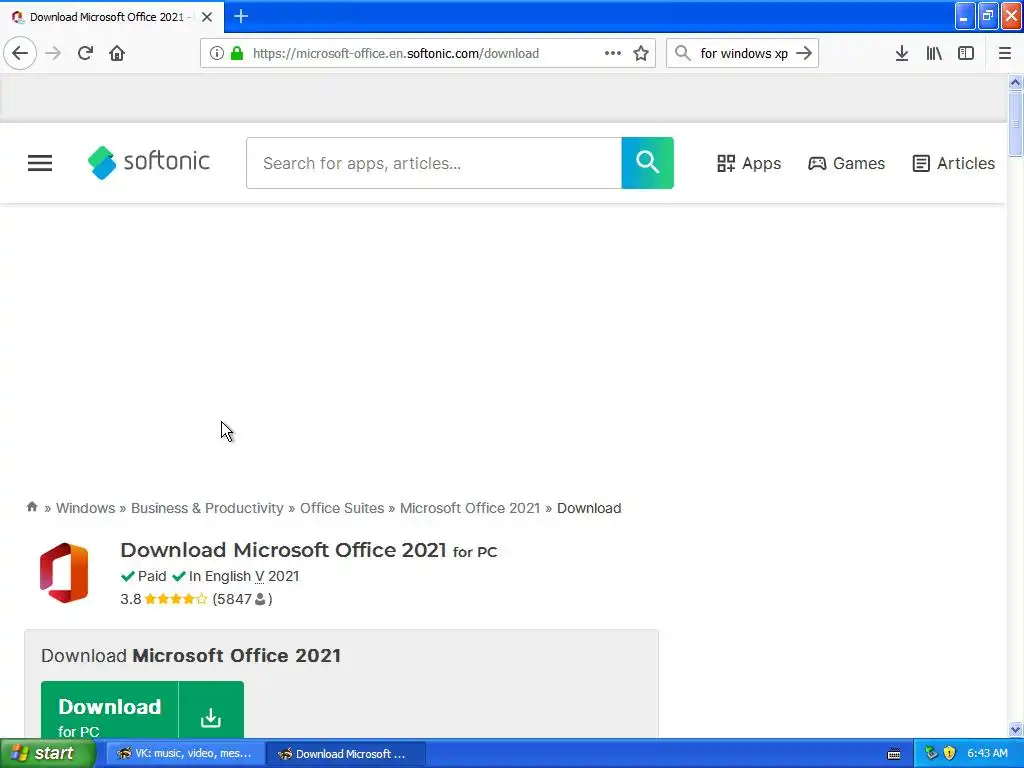Open the Apps section
The width and height of the screenshot is (1024, 768).
pos(749,163)
